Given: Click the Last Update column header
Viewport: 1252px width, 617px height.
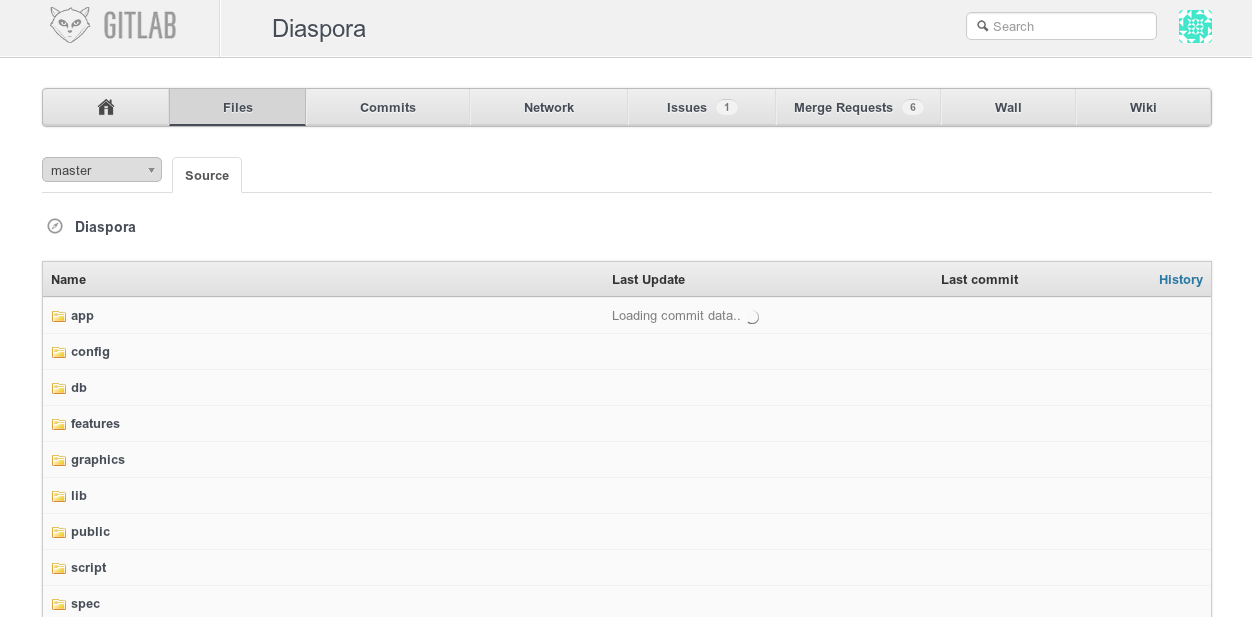Looking at the screenshot, I should [x=648, y=280].
